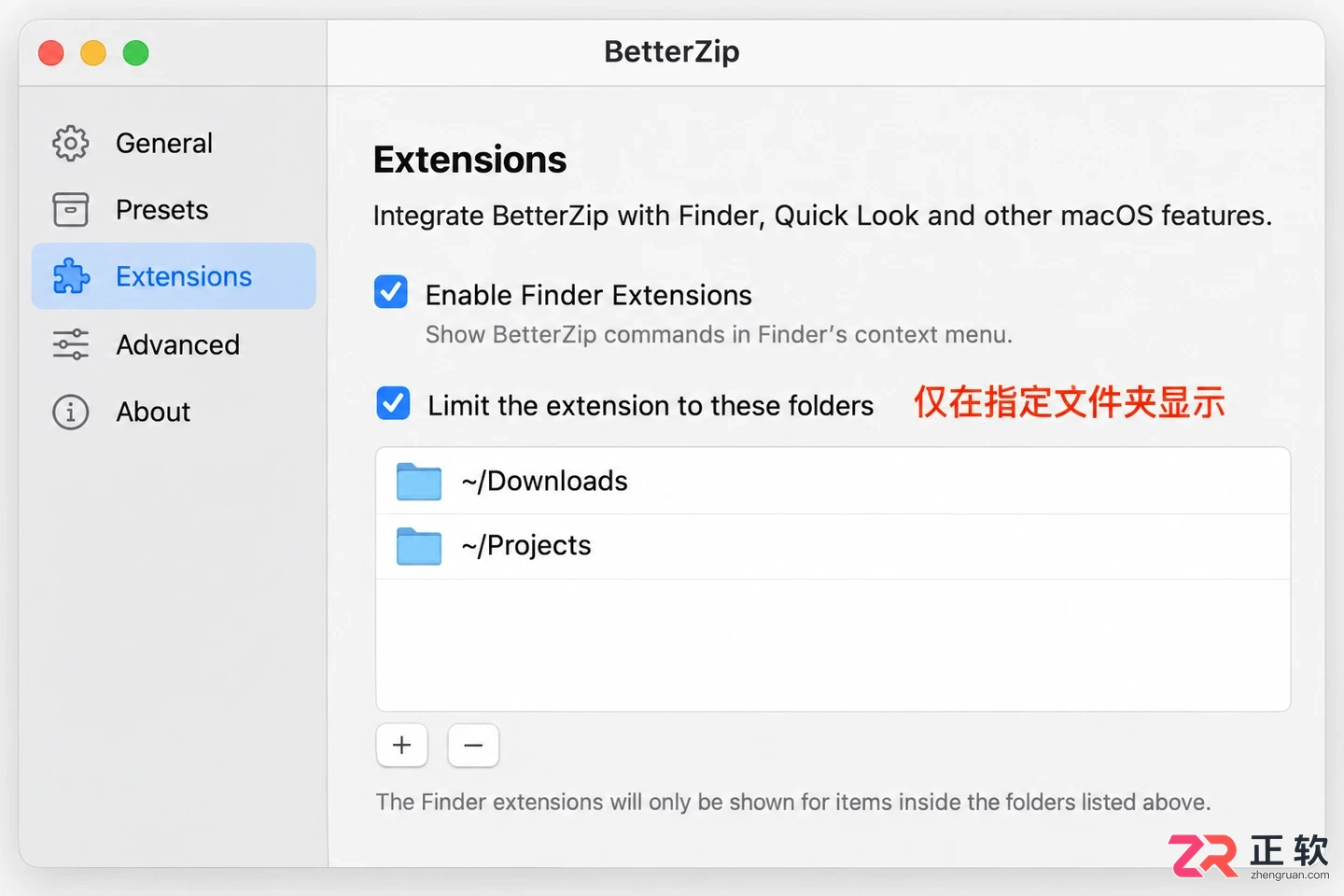
Task: Uncheck Limit the extension to these folders
Action: (x=393, y=403)
